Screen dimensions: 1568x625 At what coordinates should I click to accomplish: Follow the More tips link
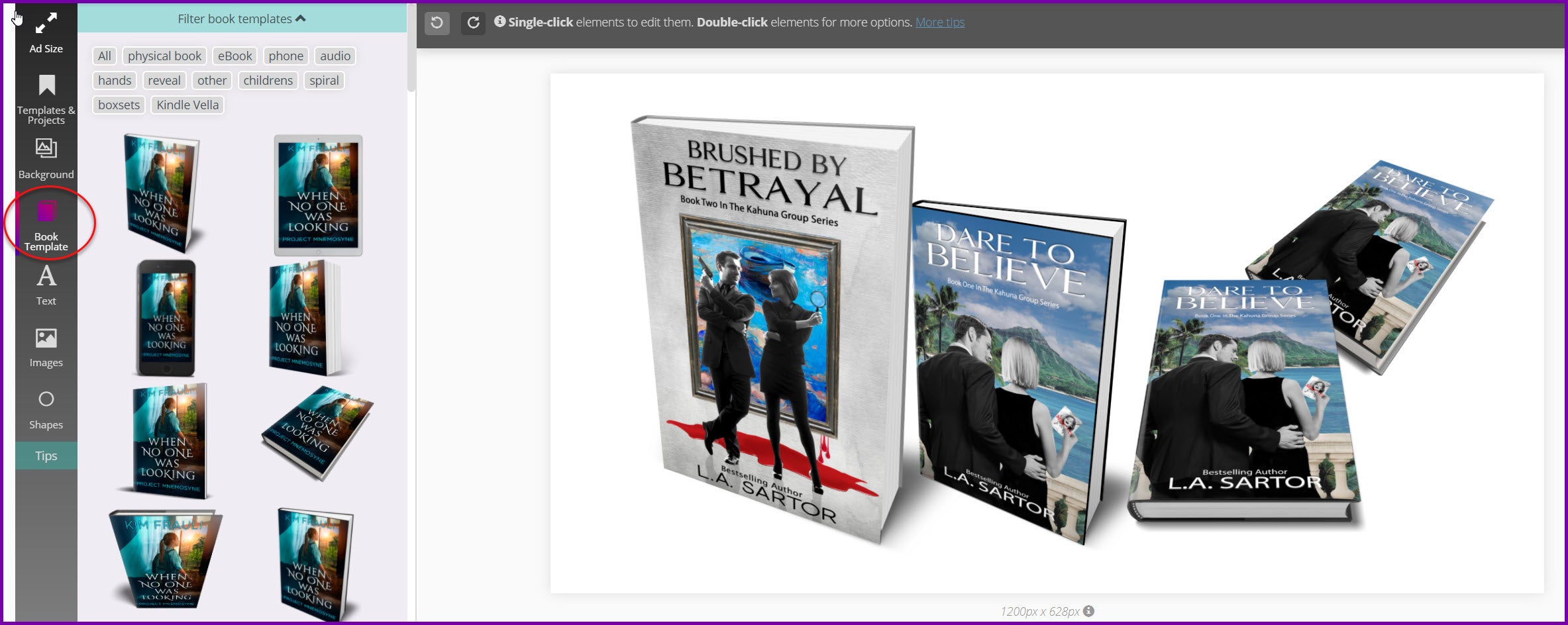point(939,23)
